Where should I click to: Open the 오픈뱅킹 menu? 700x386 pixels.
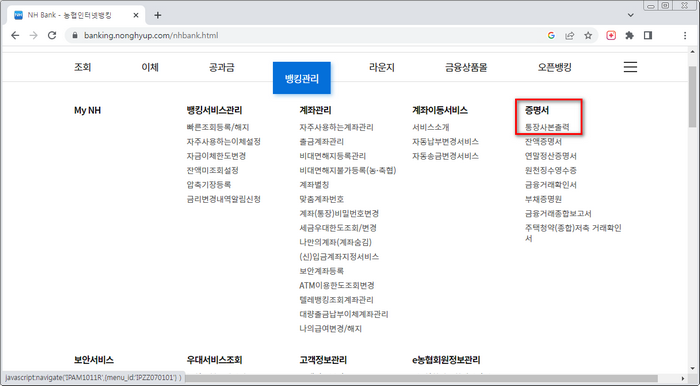[x=554, y=68]
